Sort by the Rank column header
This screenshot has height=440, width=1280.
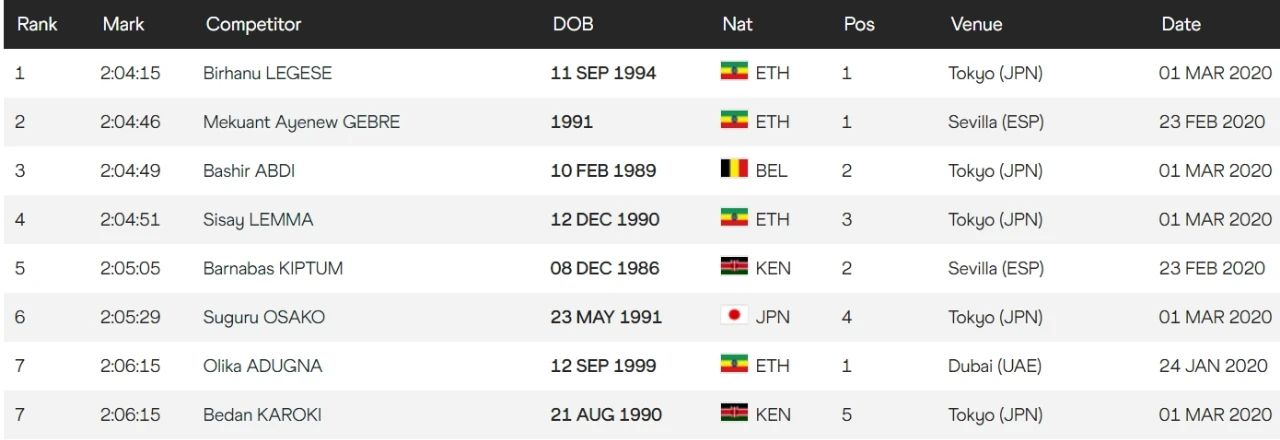pyautogui.click(x=36, y=24)
